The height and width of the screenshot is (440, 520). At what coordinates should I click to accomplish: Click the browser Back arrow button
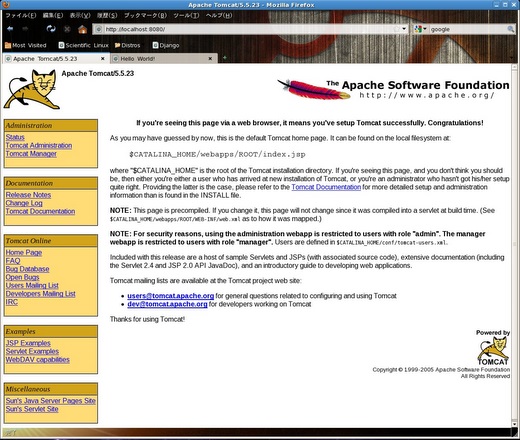tap(10, 29)
